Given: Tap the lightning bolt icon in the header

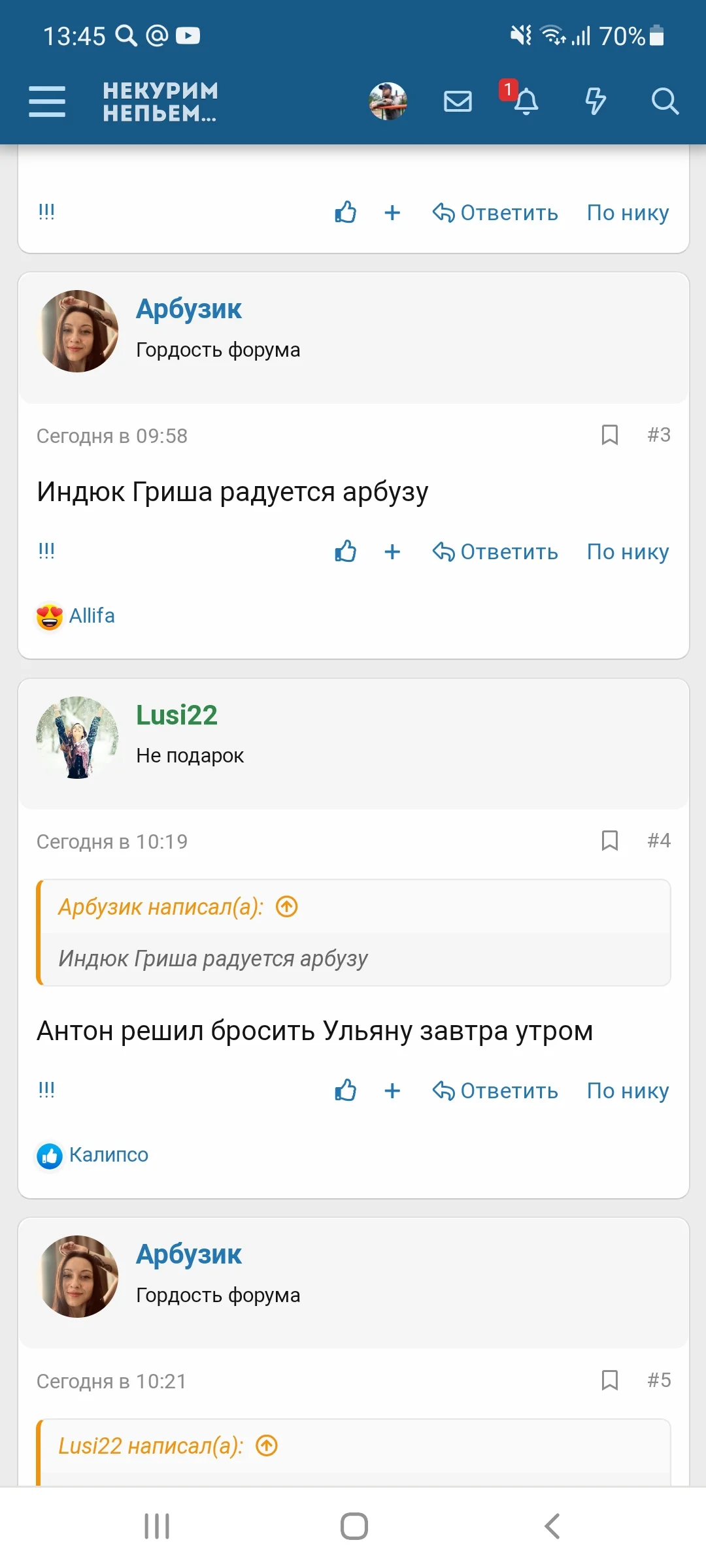Looking at the screenshot, I should click(x=595, y=101).
